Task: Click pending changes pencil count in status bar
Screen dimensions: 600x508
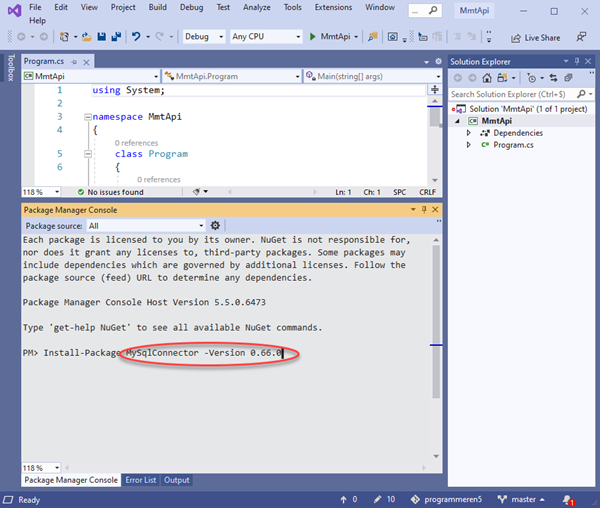Action: point(385,499)
